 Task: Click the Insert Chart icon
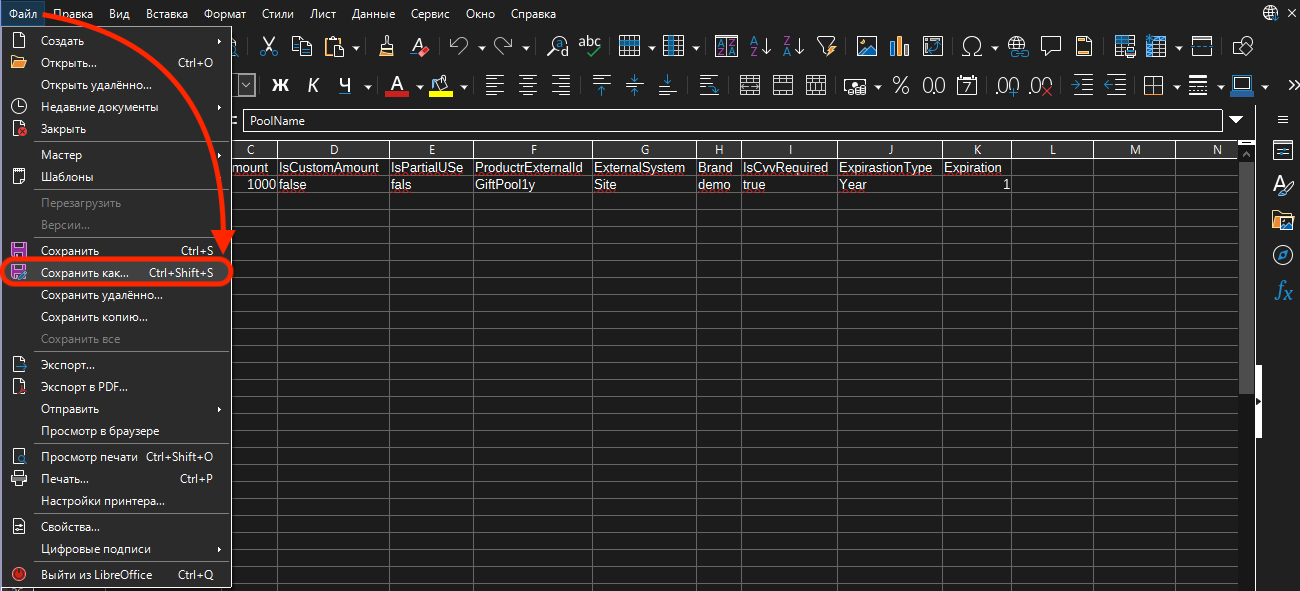(899, 46)
